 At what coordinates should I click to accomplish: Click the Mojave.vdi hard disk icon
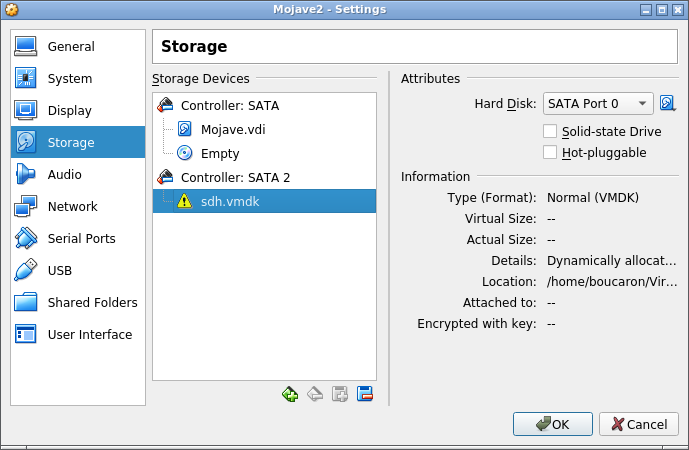[184, 129]
